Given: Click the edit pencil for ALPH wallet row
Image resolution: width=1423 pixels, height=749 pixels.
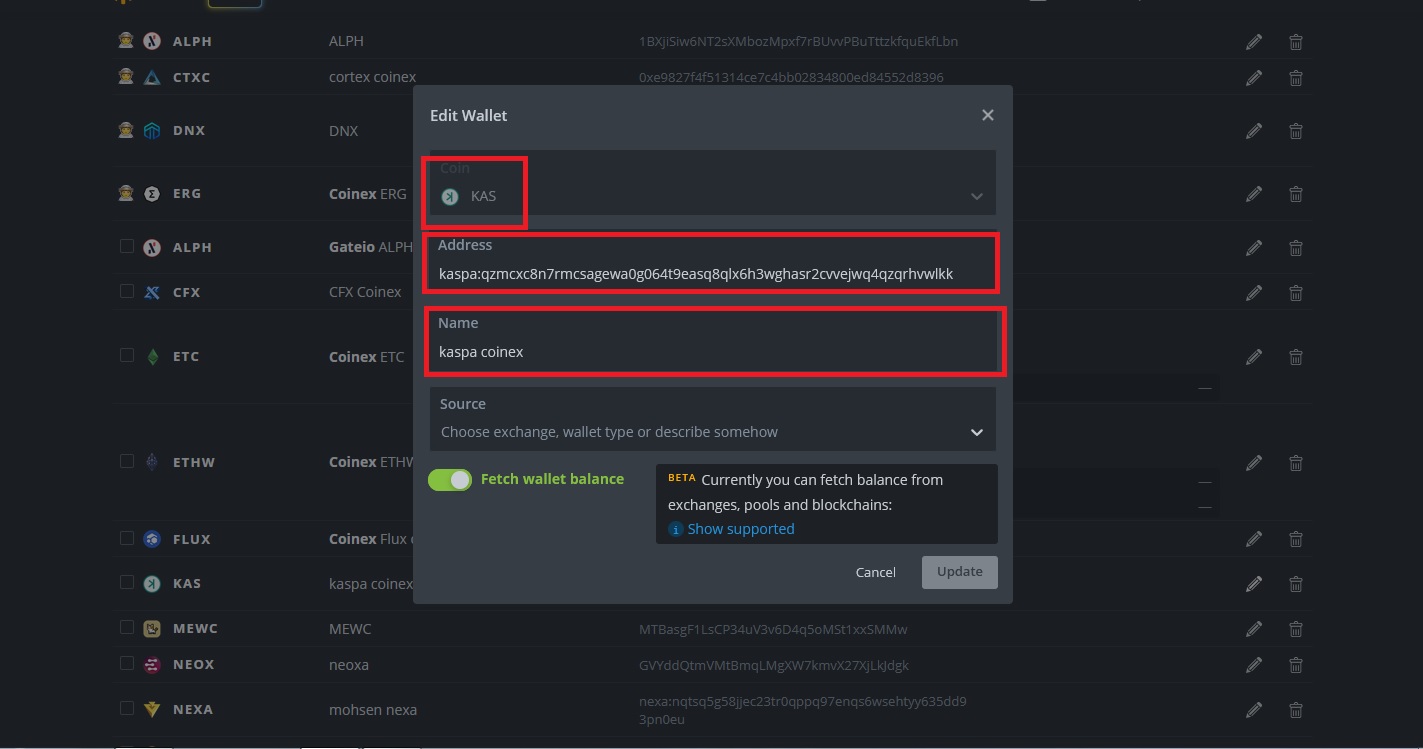Looking at the screenshot, I should point(1254,42).
